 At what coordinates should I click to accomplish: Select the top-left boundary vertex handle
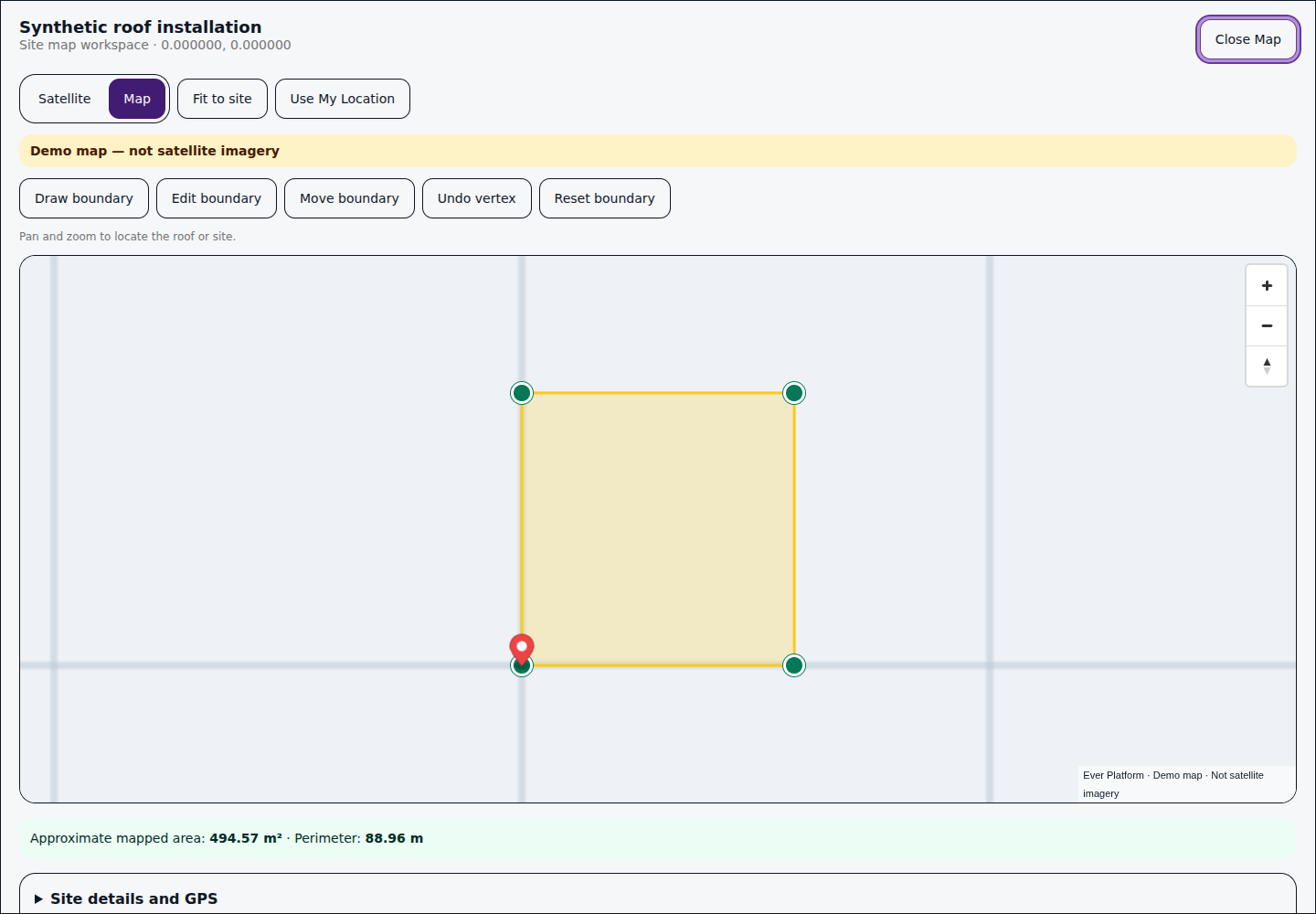coord(522,393)
